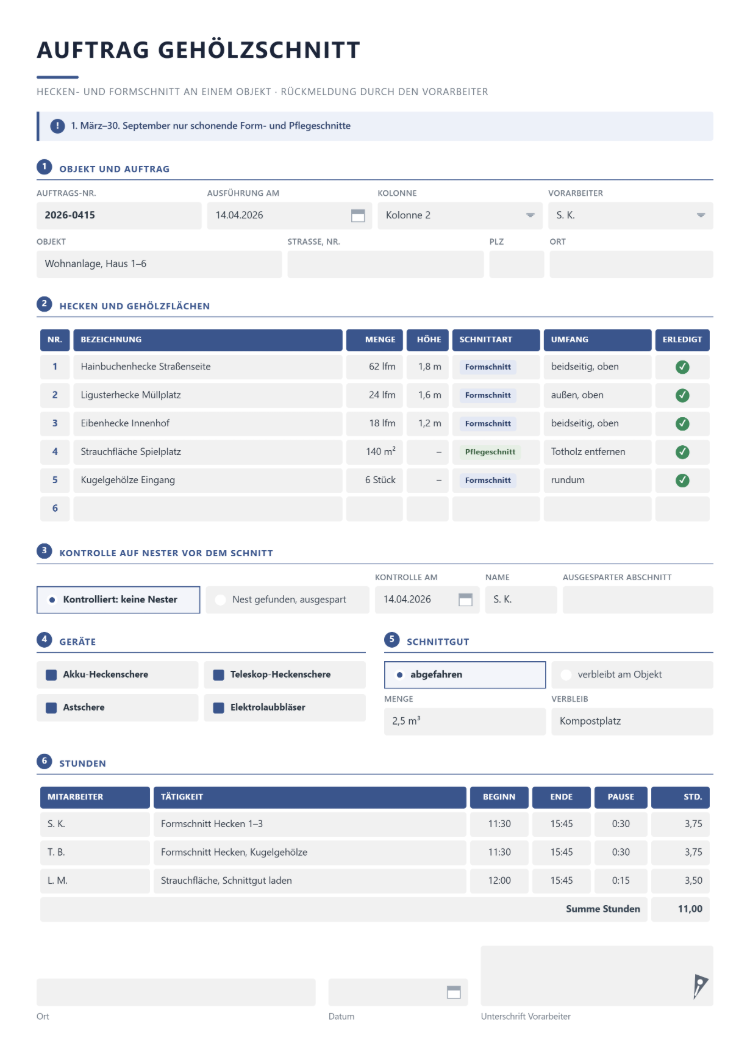The width and height of the screenshot is (750, 1060).
Task: Open calendar icon in Kontrolle am field
Action: coord(465,600)
